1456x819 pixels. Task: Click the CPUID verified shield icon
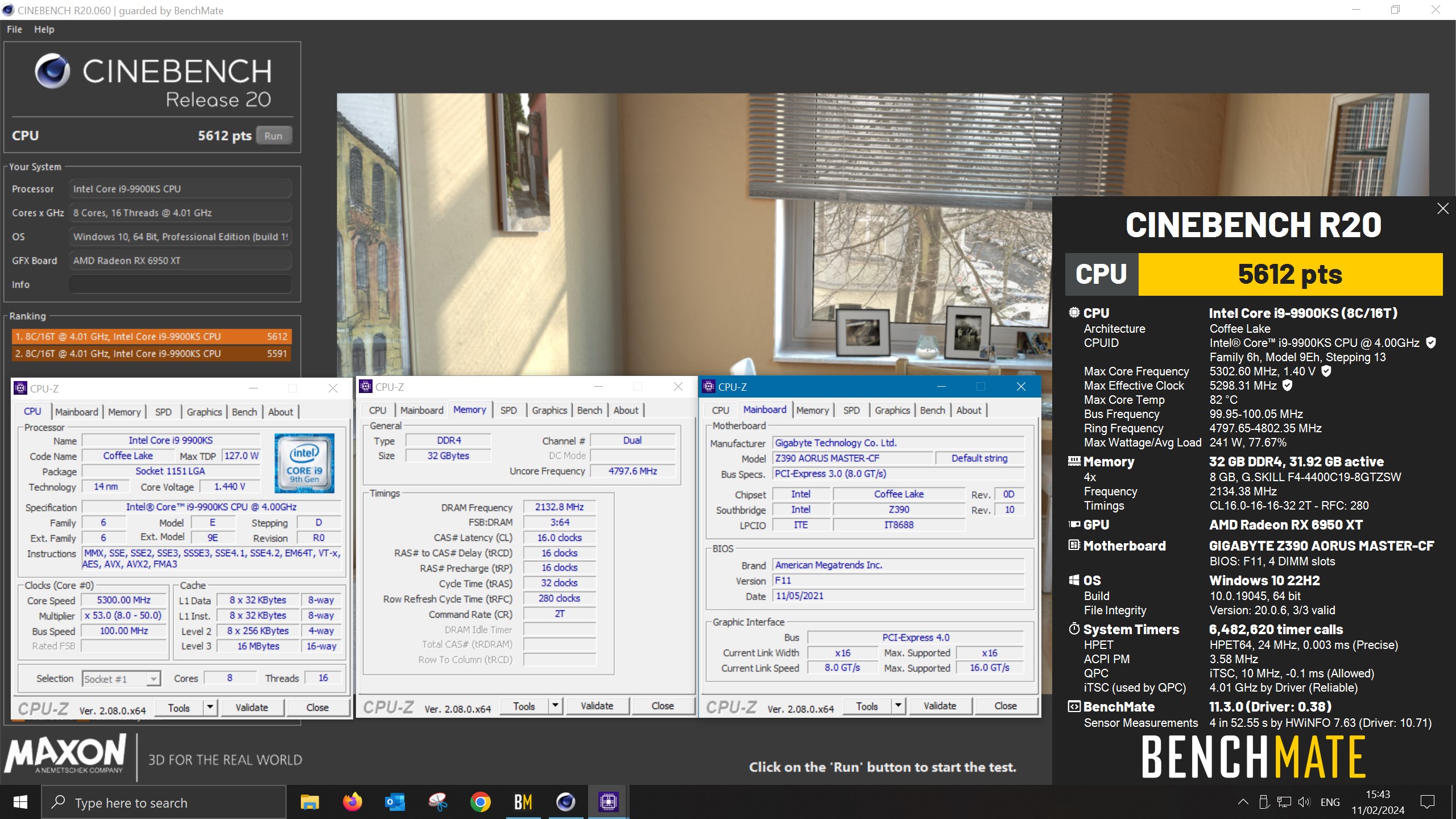click(x=1431, y=342)
